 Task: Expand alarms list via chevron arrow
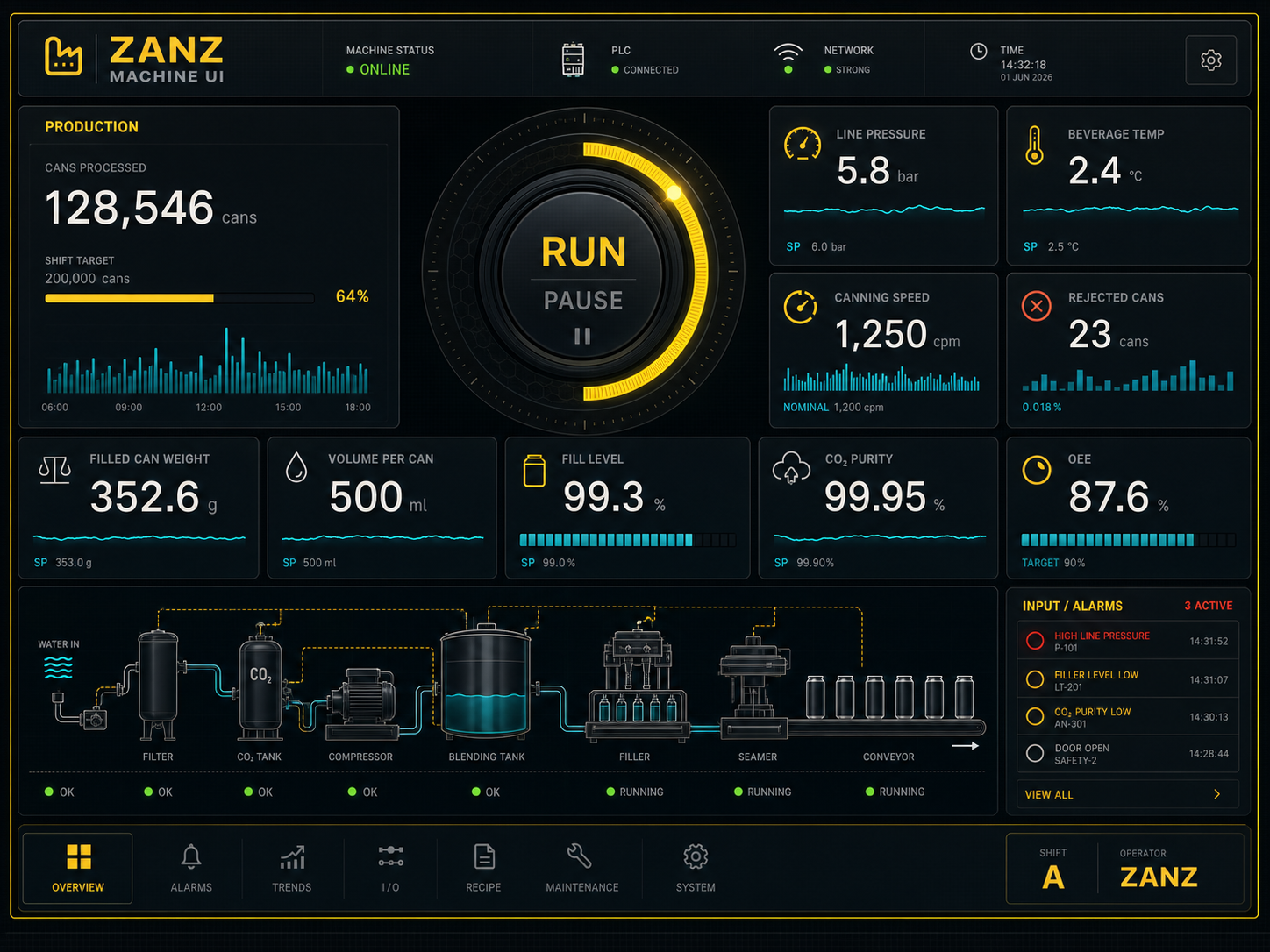[x=1216, y=794]
